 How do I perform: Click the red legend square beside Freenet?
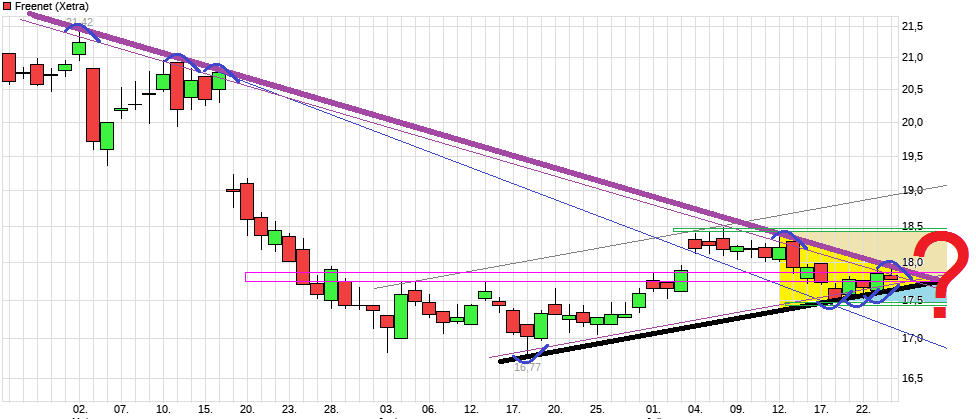click(x=7, y=6)
